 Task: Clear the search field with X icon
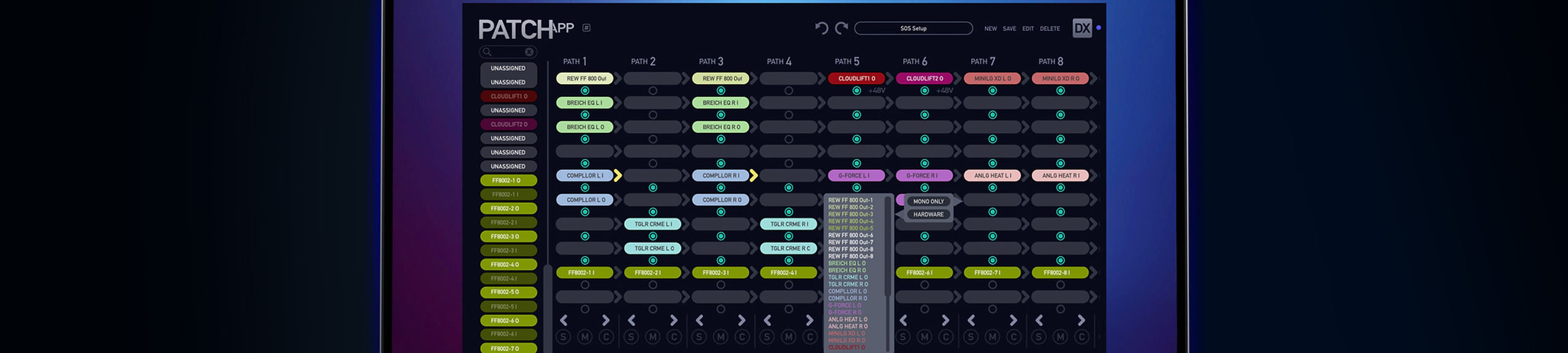tap(529, 52)
